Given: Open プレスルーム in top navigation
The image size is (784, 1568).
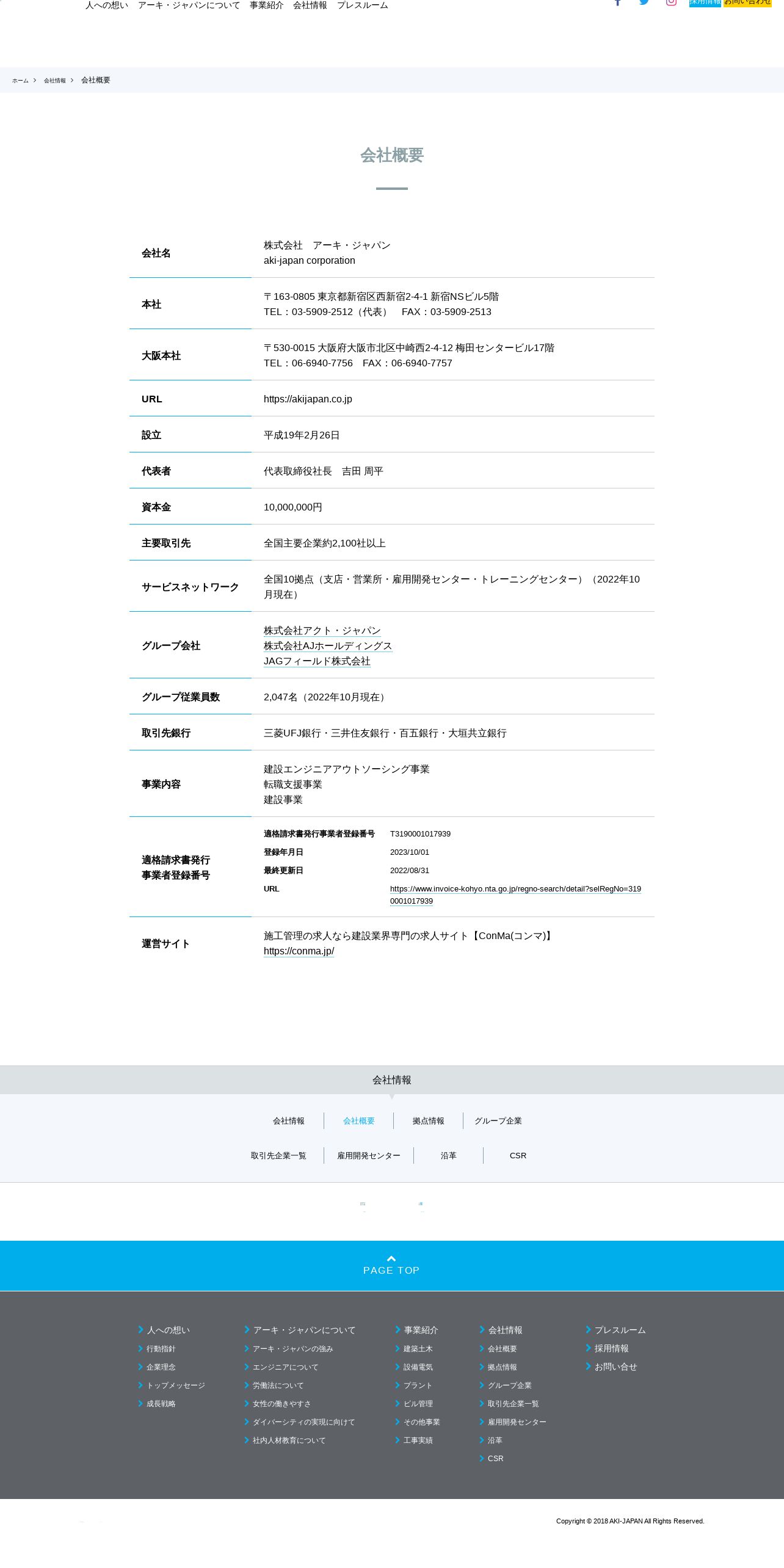Looking at the screenshot, I should tap(363, 5).
